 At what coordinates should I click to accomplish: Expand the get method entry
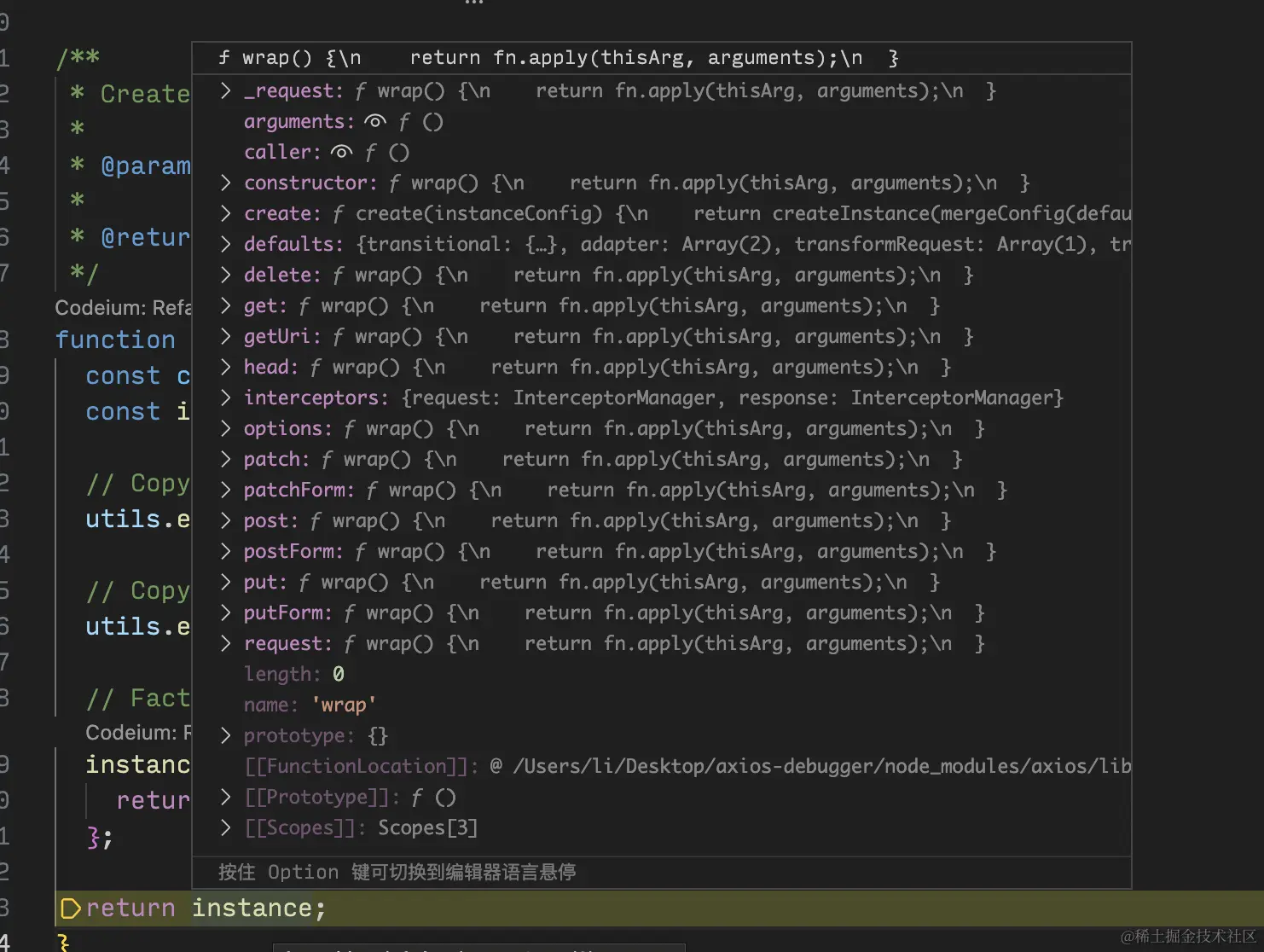point(225,306)
